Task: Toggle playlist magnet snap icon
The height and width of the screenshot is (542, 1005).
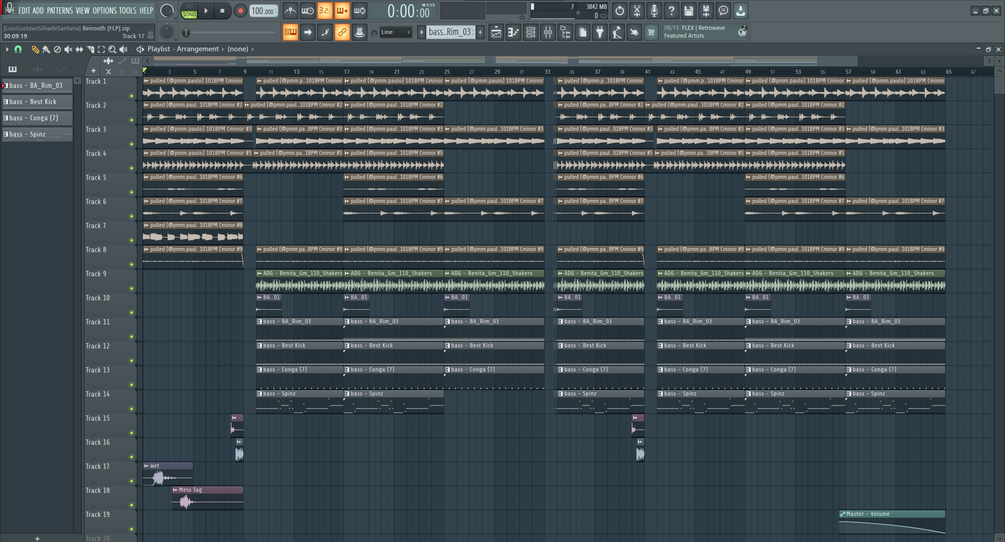Action: coord(18,49)
